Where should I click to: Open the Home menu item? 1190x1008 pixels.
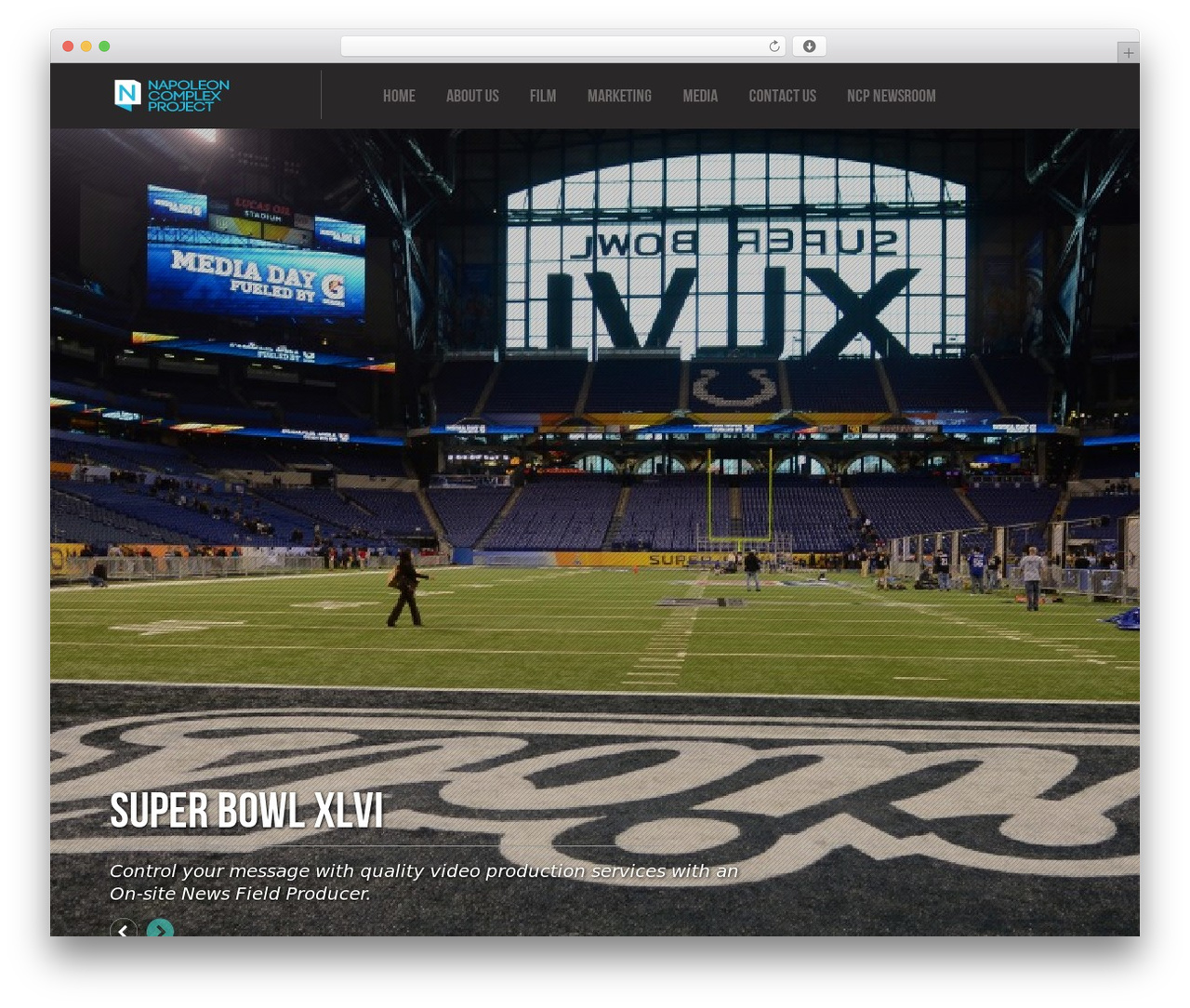[399, 96]
